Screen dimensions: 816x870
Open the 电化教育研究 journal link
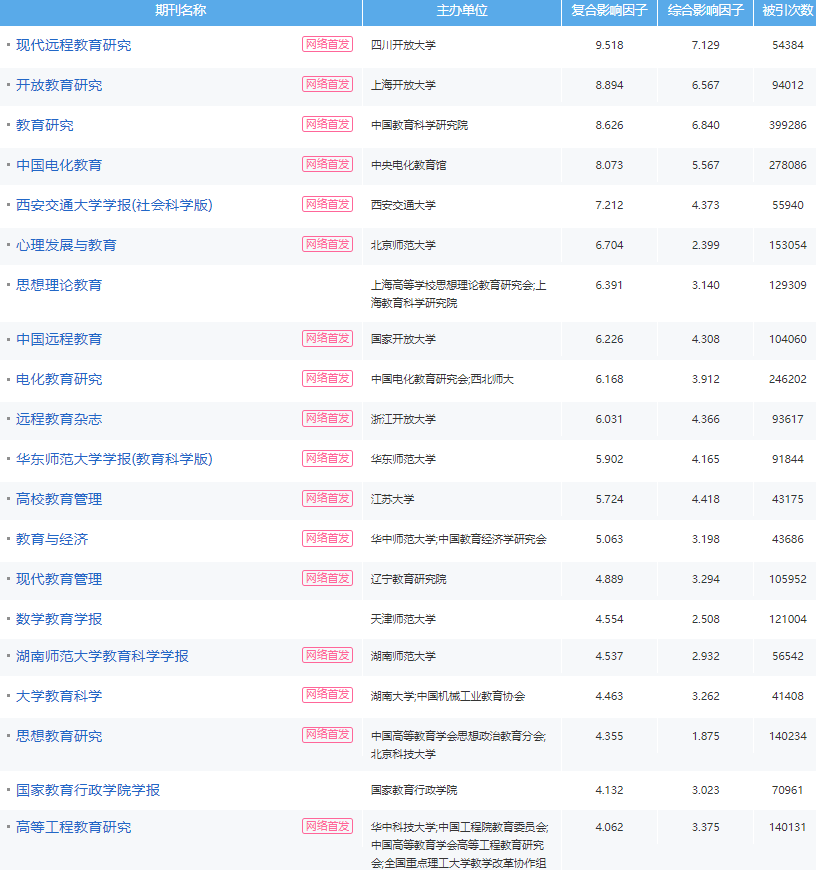59,379
